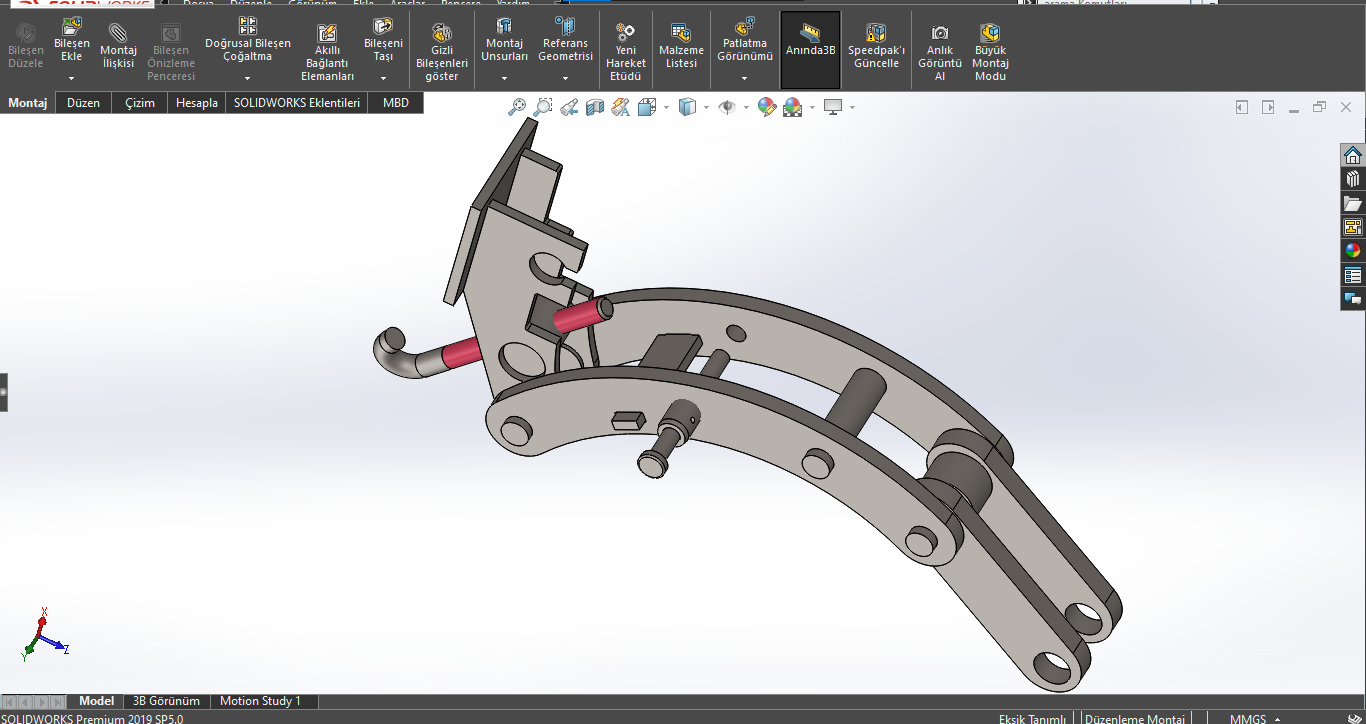Image resolution: width=1366 pixels, height=724 pixels.
Task: Click the Eksik Tanımlı status text
Action: (1032, 719)
